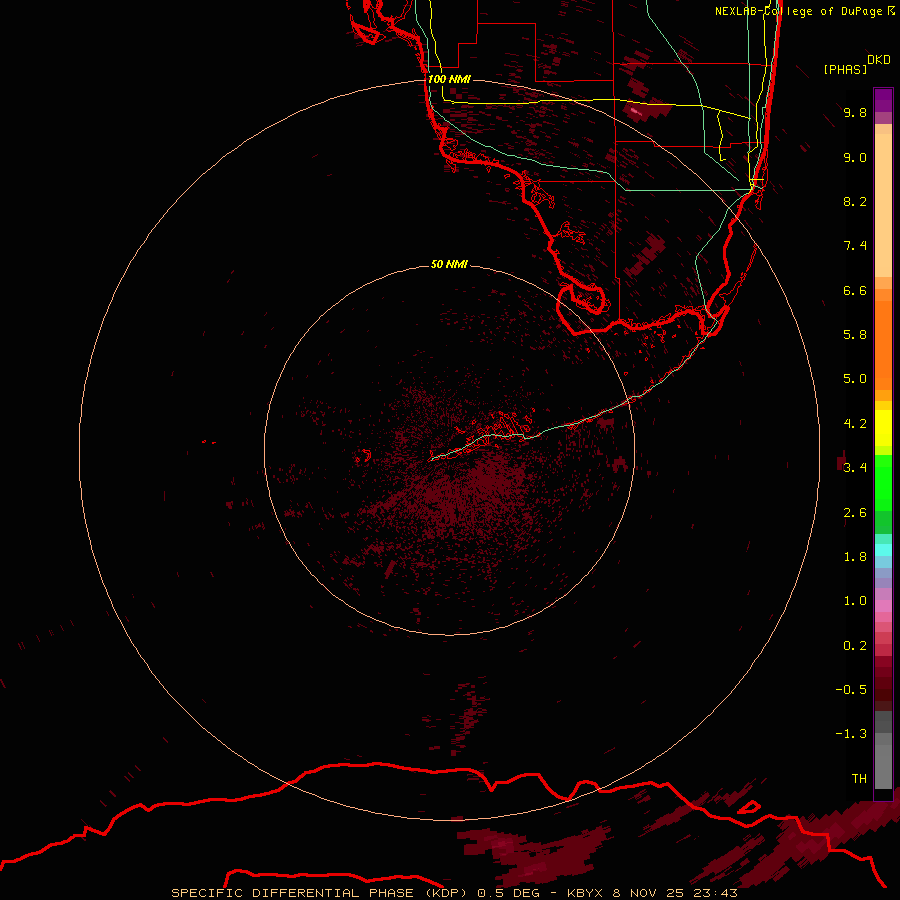Click the 0.2 value on the color scale
900x900 pixels.
click(855, 646)
